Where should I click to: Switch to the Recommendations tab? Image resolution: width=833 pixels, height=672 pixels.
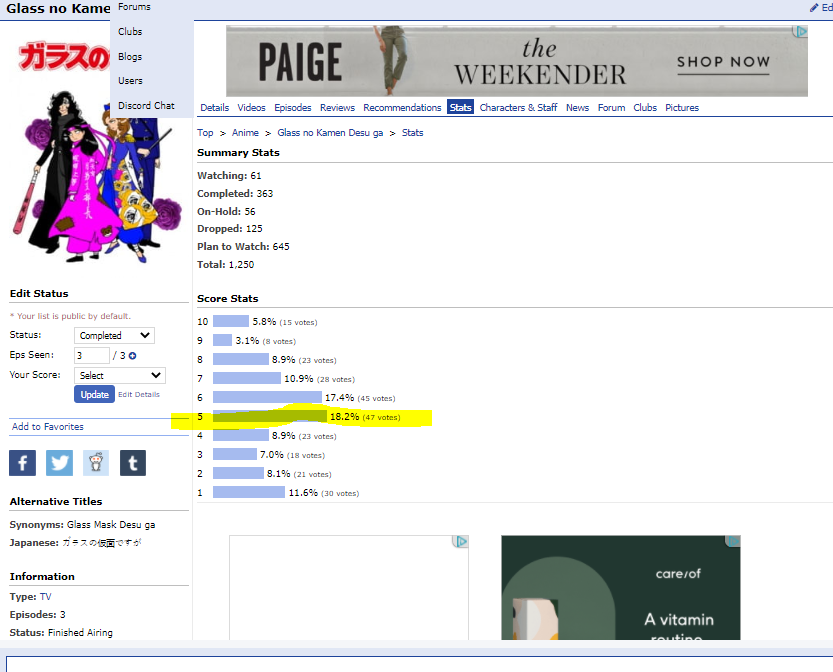tap(402, 107)
